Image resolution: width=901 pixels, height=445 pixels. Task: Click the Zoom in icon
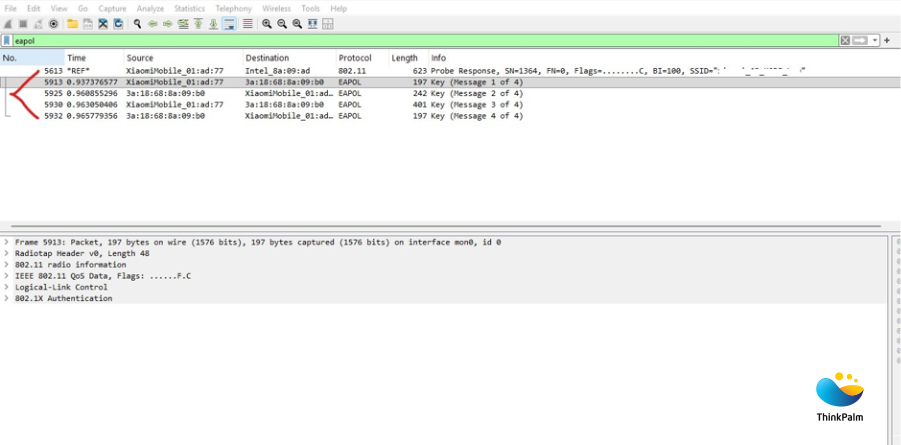point(267,24)
